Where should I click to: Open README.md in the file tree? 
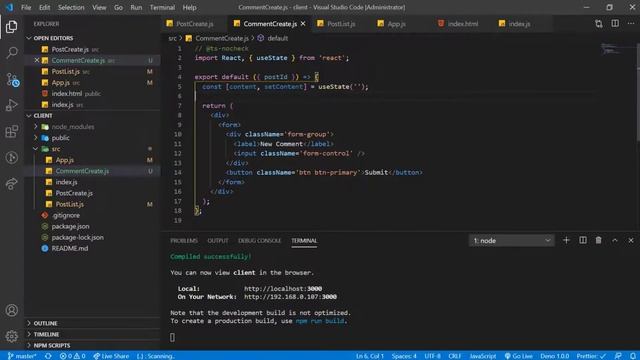click(70, 249)
